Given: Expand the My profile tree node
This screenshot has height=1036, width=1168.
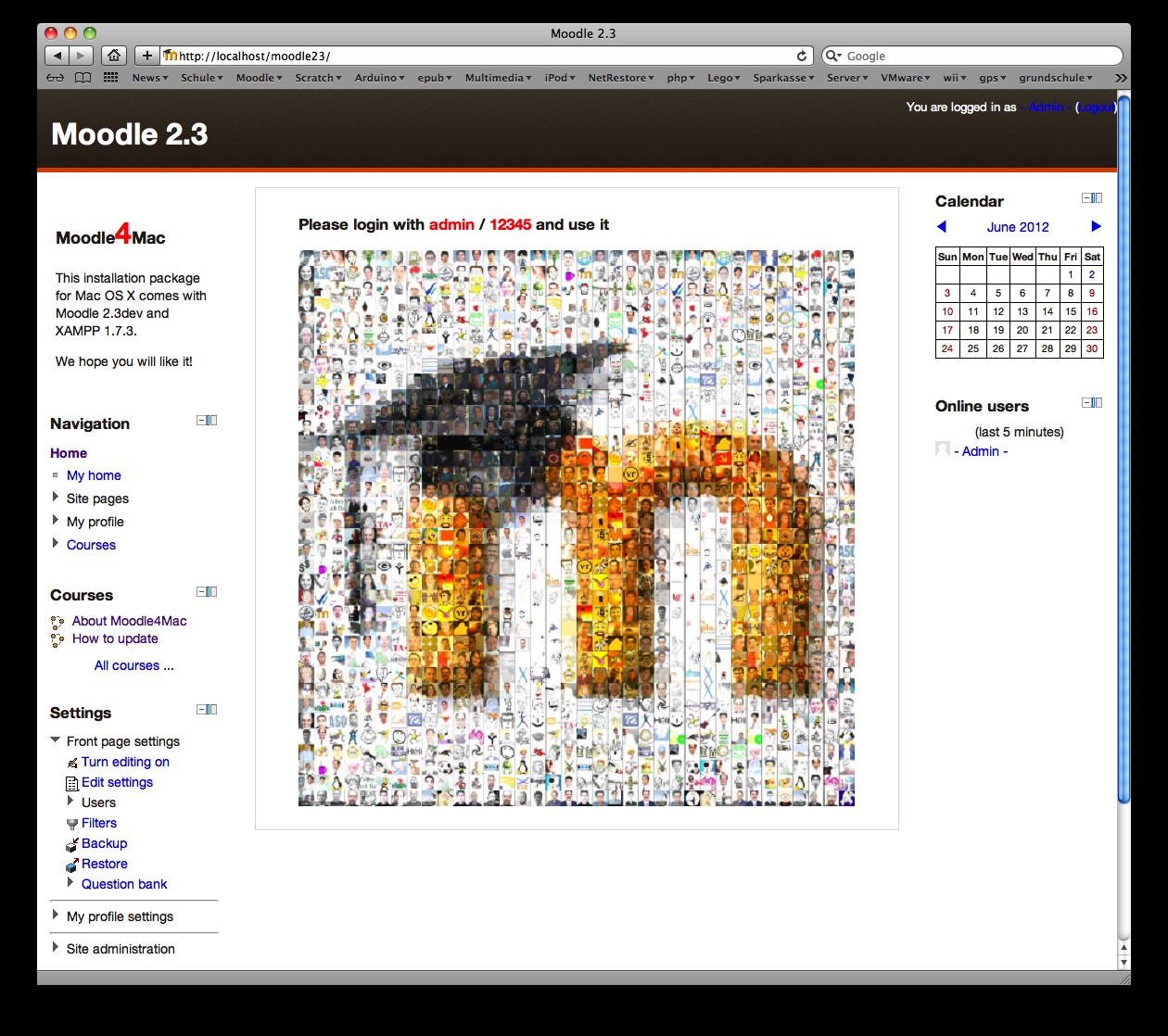Looking at the screenshot, I should [x=56, y=520].
